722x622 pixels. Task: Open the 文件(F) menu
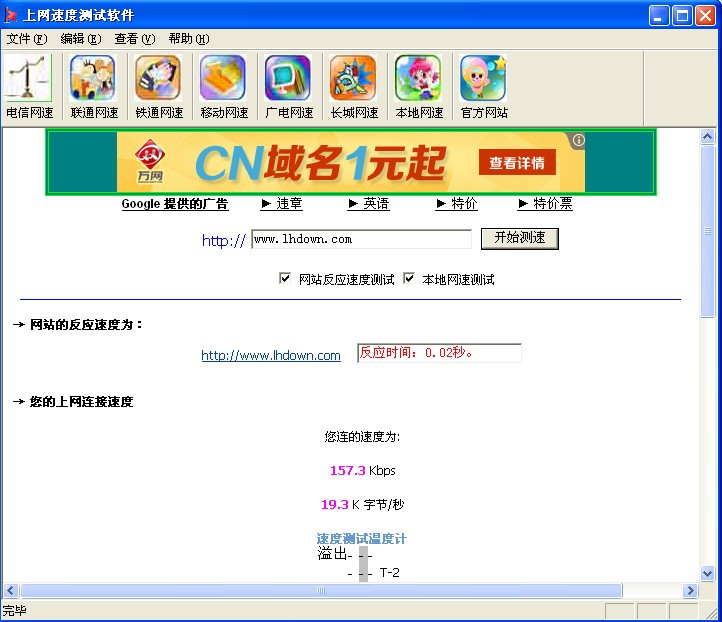point(27,39)
